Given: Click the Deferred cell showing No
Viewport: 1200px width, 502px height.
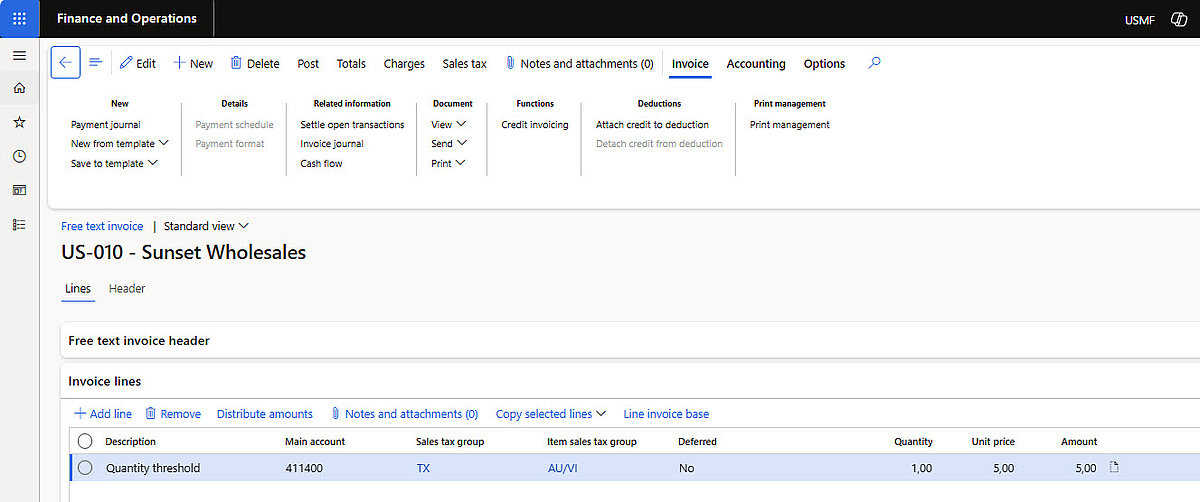Looking at the screenshot, I should click(686, 467).
